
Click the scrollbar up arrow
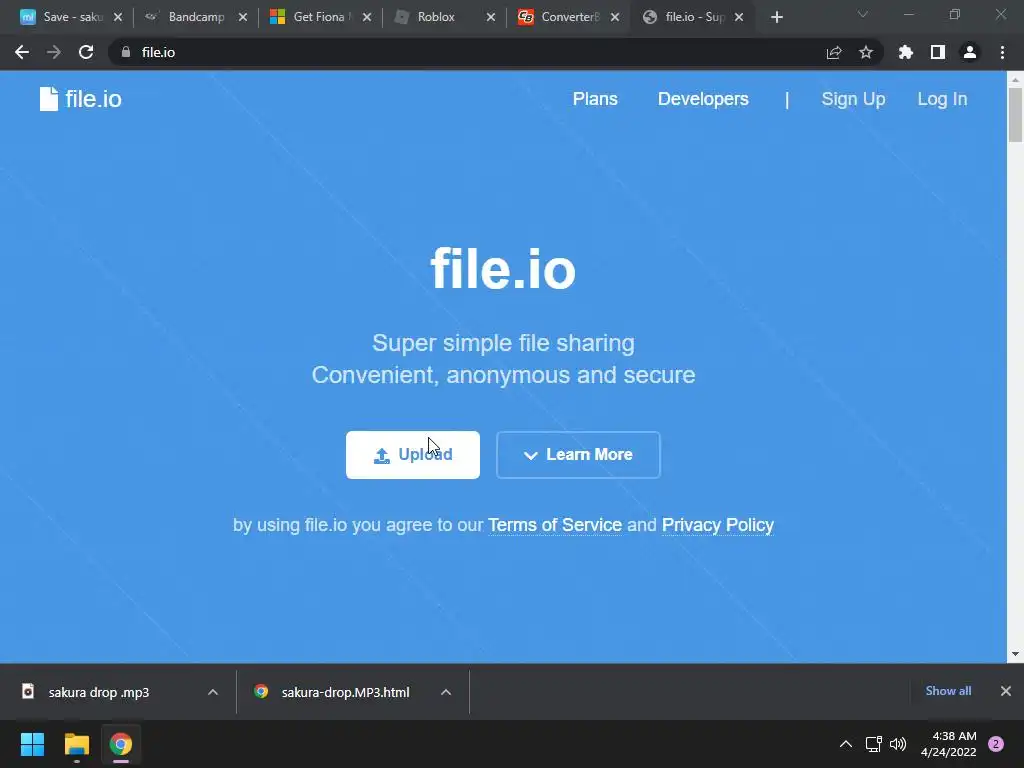(1015, 79)
